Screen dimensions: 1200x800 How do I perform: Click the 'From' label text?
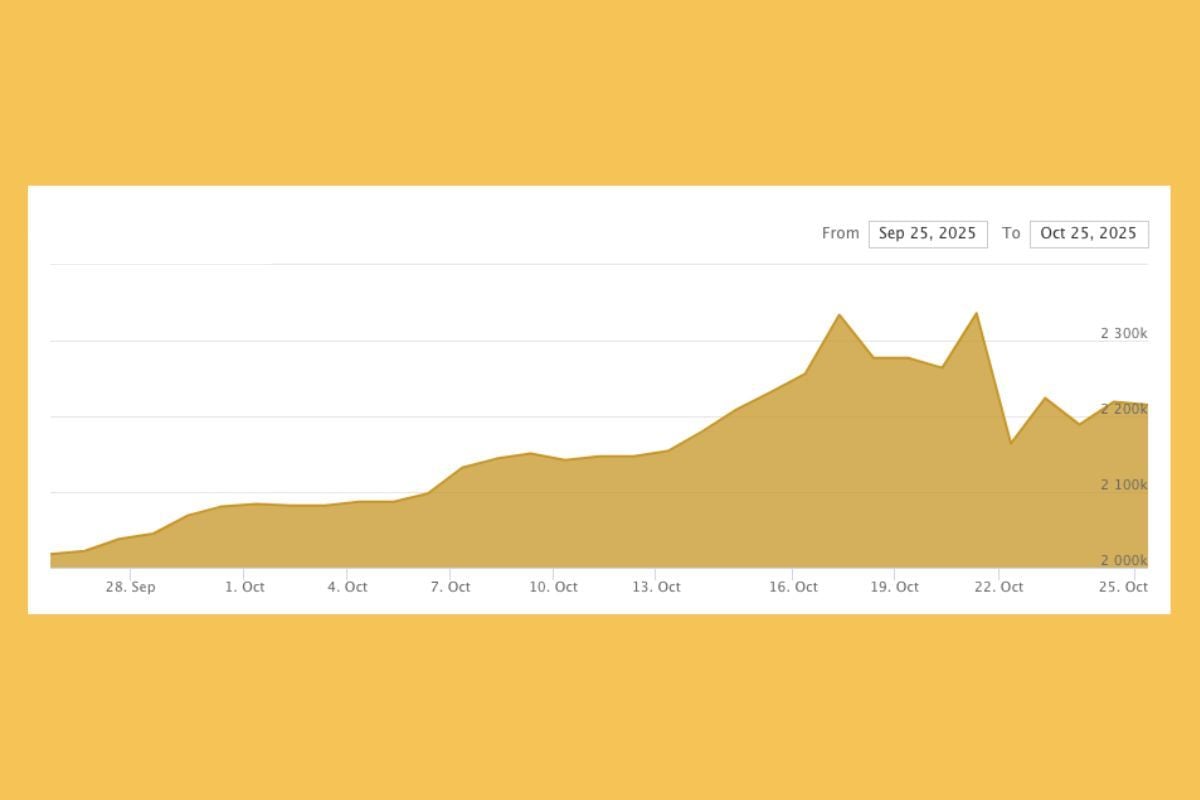[x=840, y=233]
